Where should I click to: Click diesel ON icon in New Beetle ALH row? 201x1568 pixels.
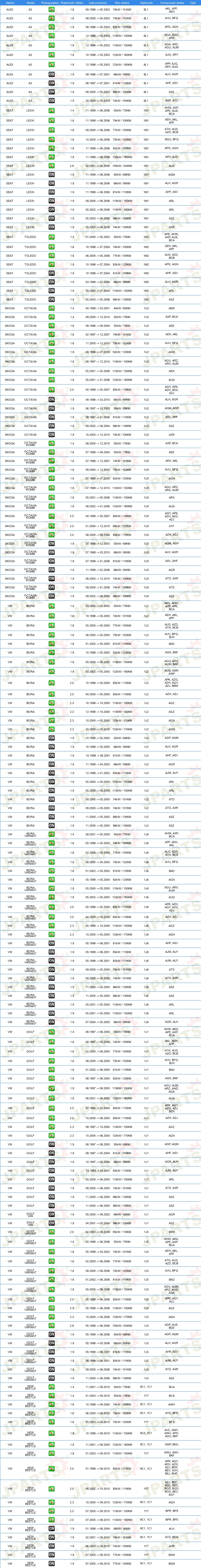tap(52, 1528)
